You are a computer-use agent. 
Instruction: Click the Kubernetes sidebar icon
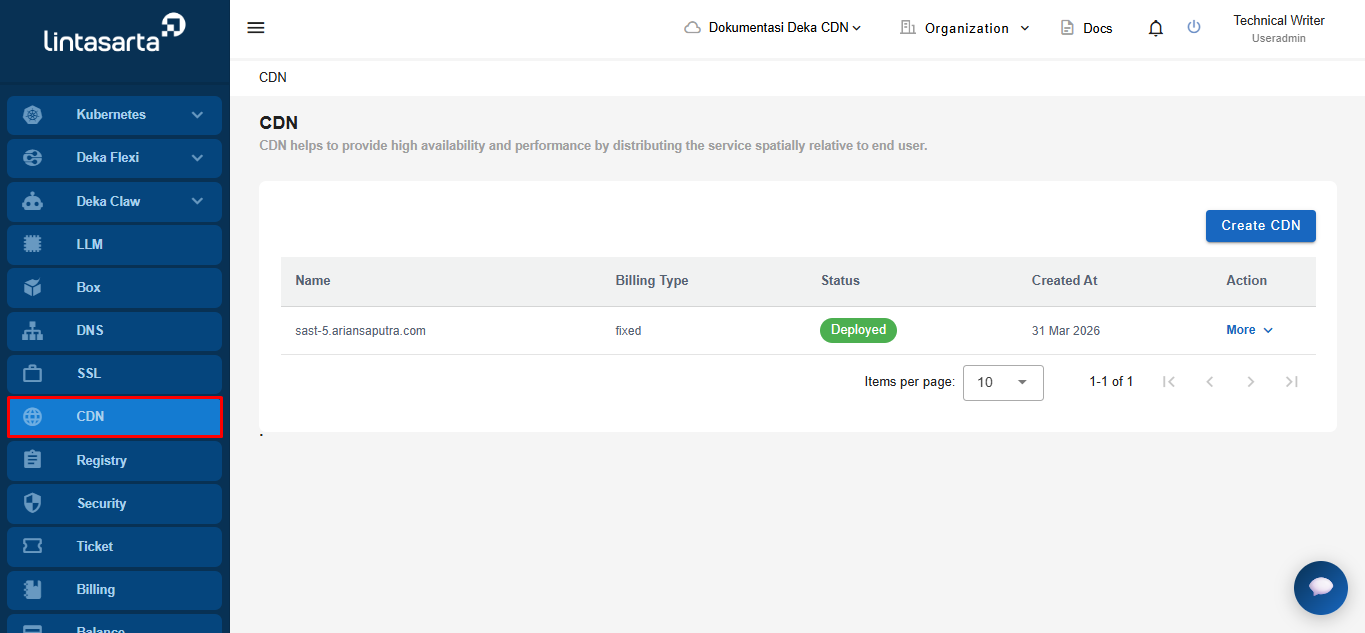pos(33,115)
